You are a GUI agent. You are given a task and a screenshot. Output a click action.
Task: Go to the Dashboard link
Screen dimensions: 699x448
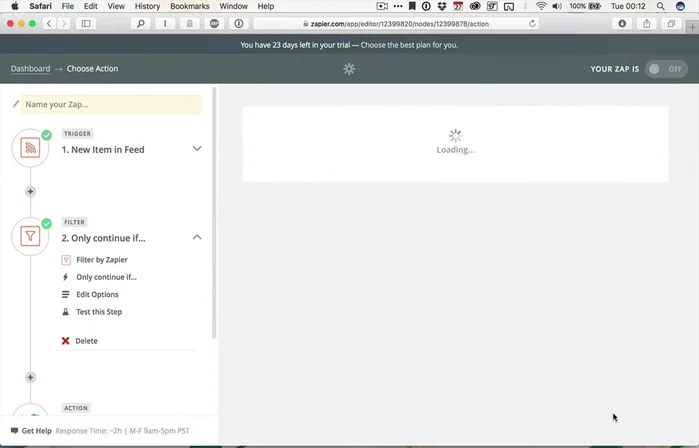click(x=30, y=69)
